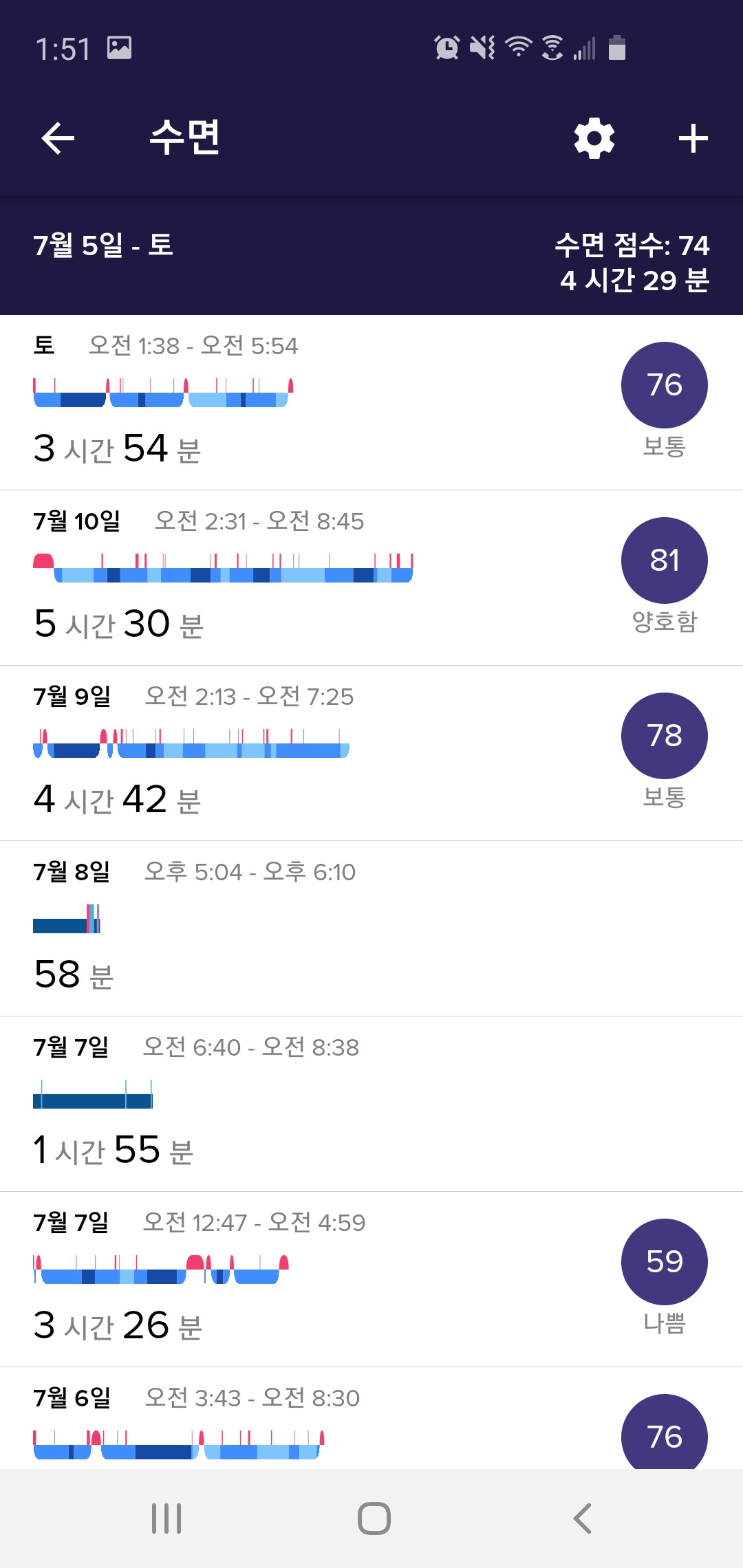Tap the Android home button
Image resolution: width=743 pixels, height=1568 pixels.
coord(374,1518)
